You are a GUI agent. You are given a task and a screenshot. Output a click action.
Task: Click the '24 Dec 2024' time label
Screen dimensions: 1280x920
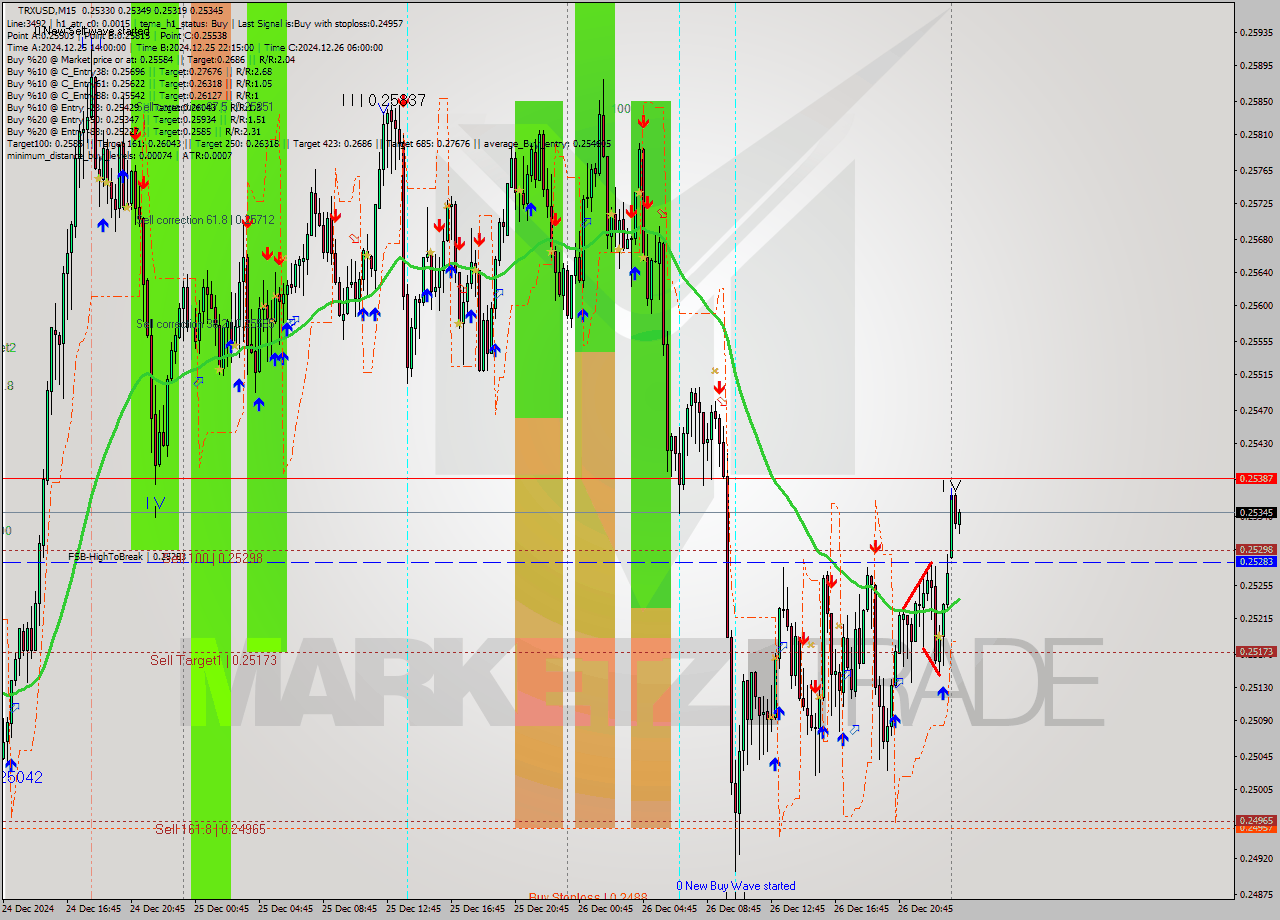tap(30, 909)
